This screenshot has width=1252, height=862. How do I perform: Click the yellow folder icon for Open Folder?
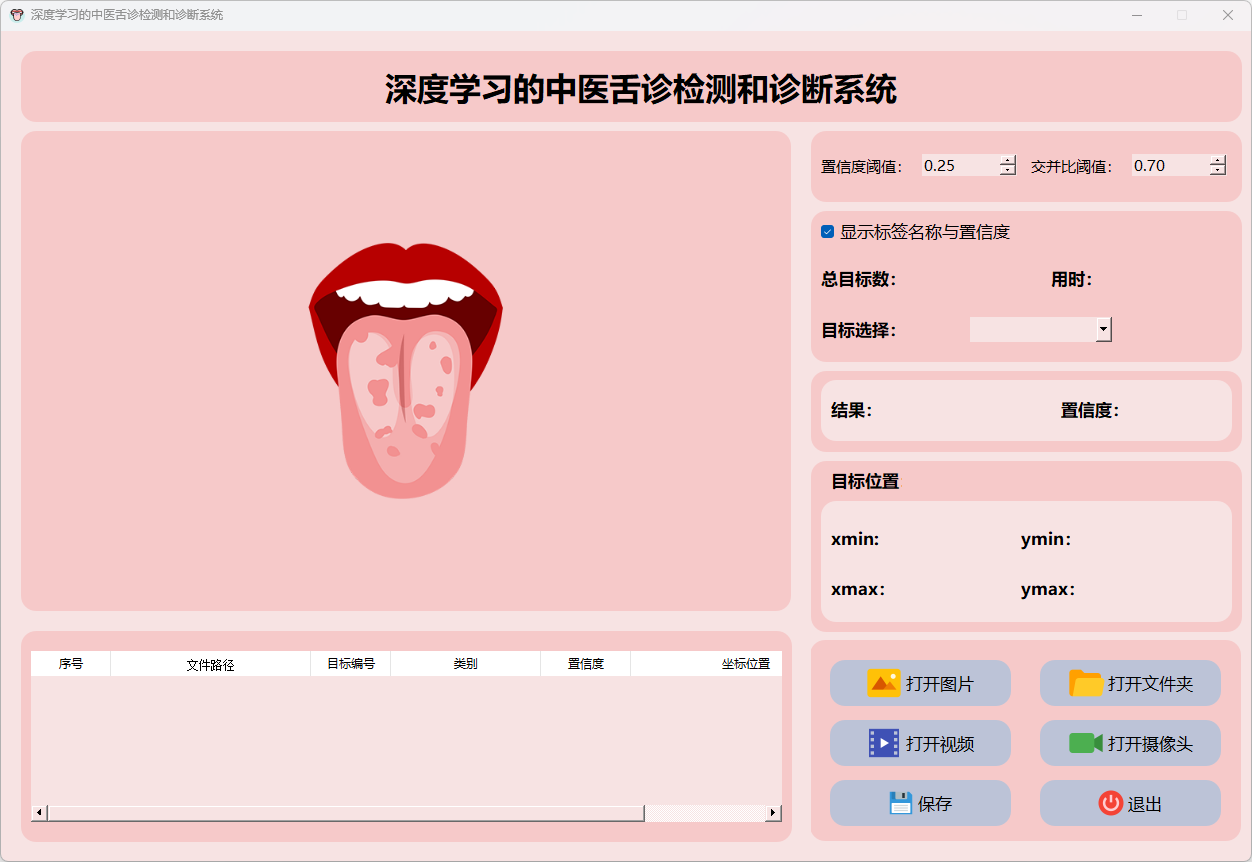[x=1085, y=683]
